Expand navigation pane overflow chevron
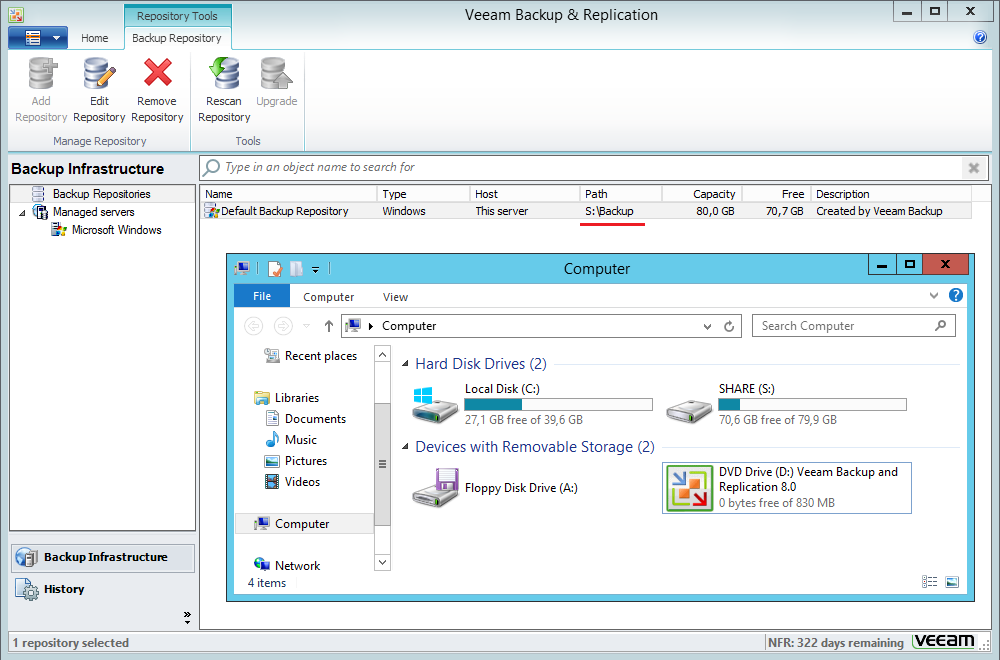 187,617
